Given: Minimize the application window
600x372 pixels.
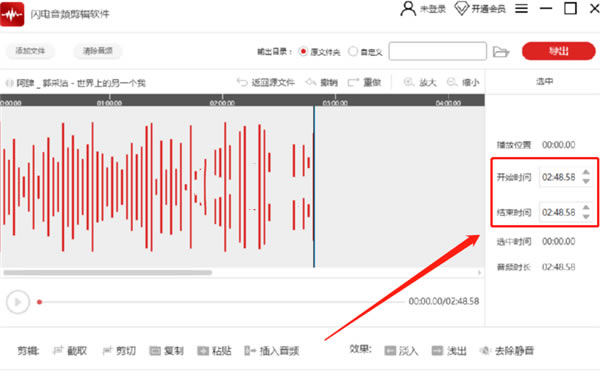Looking at the screenshot, I should (546, 8).
